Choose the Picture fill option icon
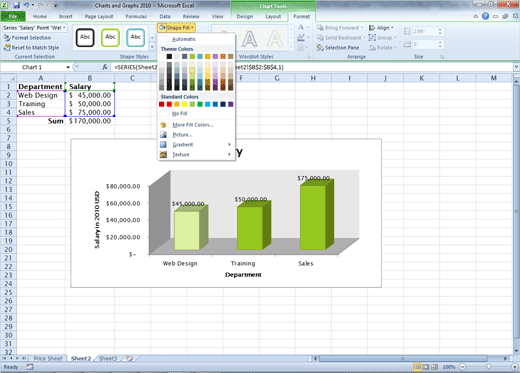This screenshot has height=373, width=520. click(x=163, y=135)
